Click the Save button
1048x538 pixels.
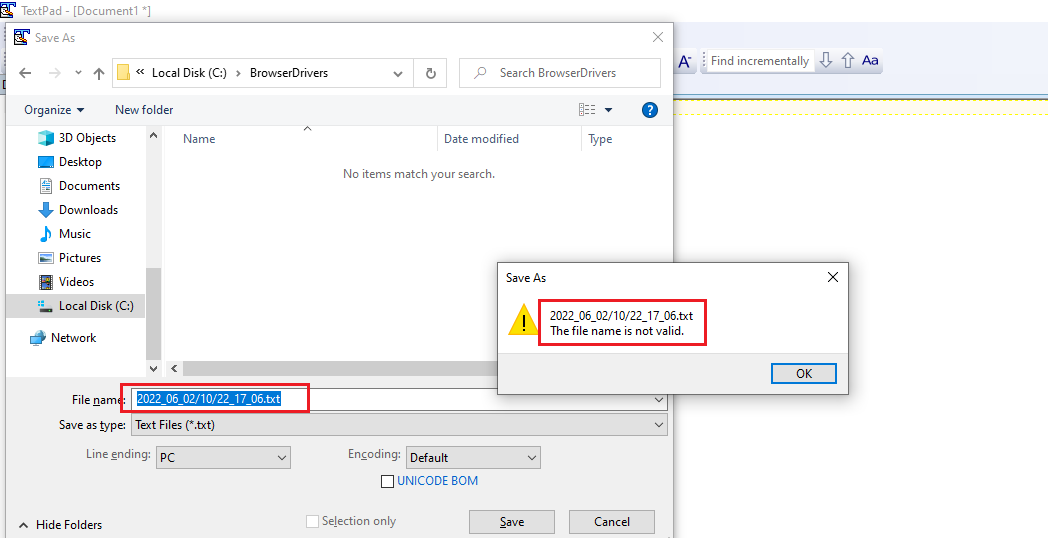pos(512,522)
